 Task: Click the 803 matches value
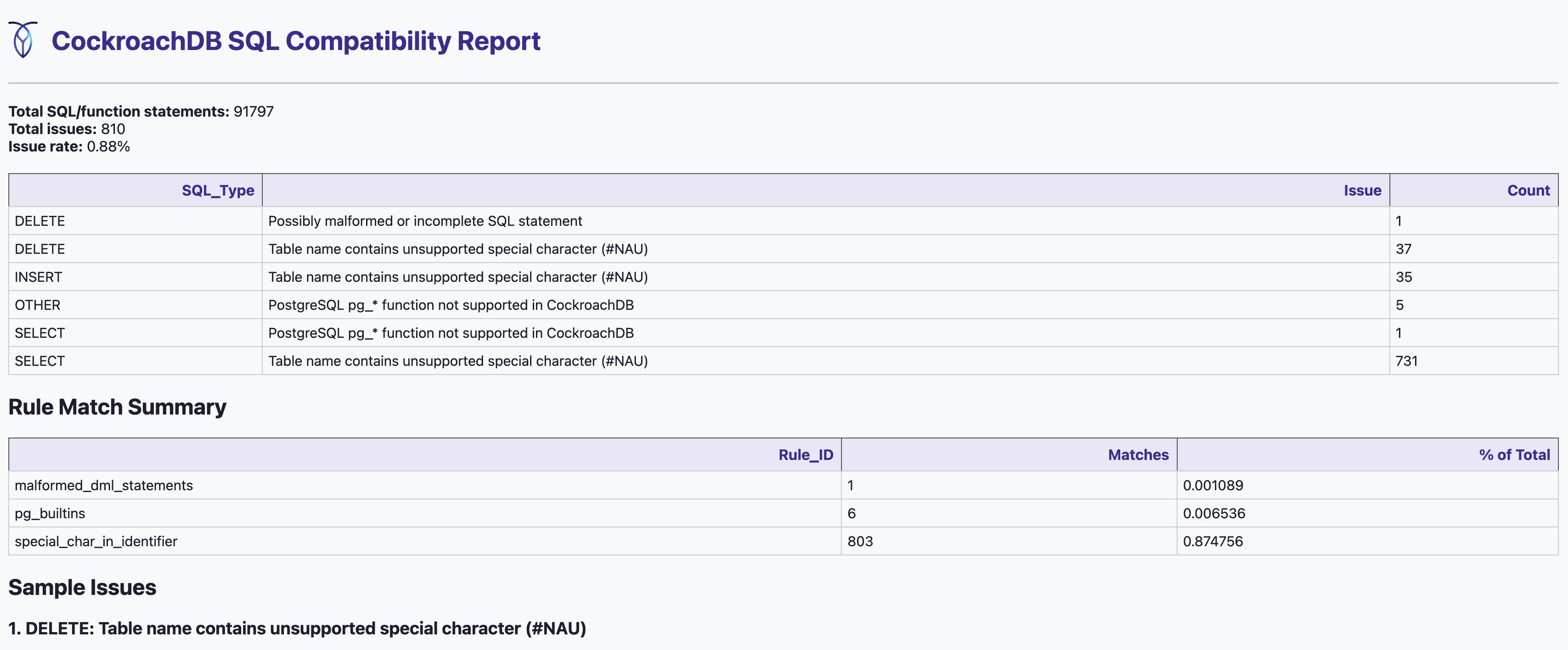click(859, 541)
